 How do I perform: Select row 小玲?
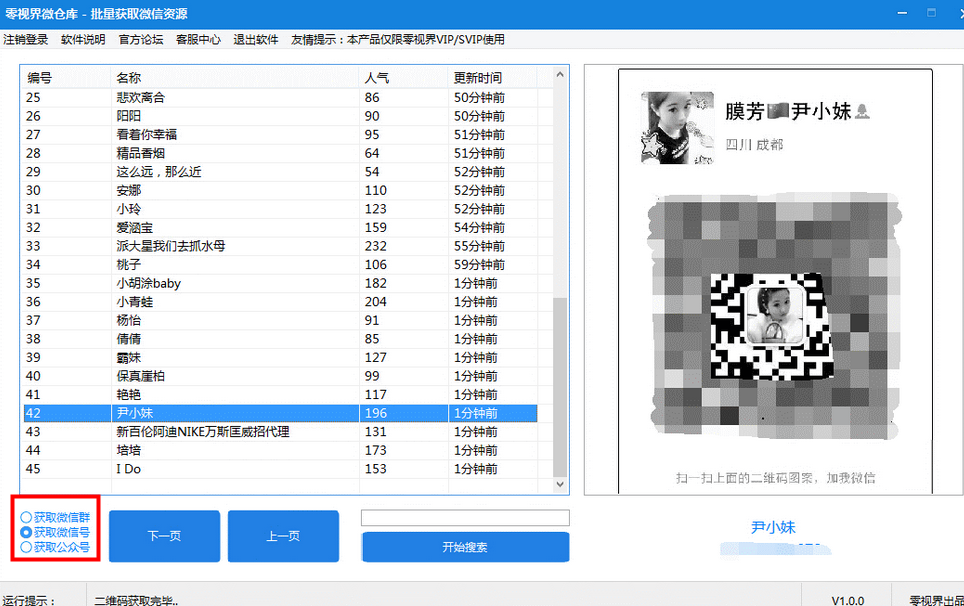(x=280, y=209)
